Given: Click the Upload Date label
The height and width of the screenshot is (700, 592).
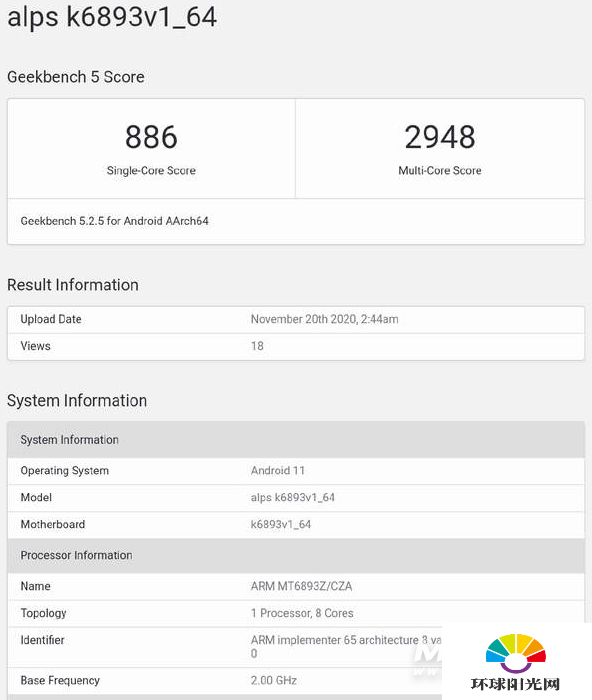Looking at the screenshot, I should point(51,319).
